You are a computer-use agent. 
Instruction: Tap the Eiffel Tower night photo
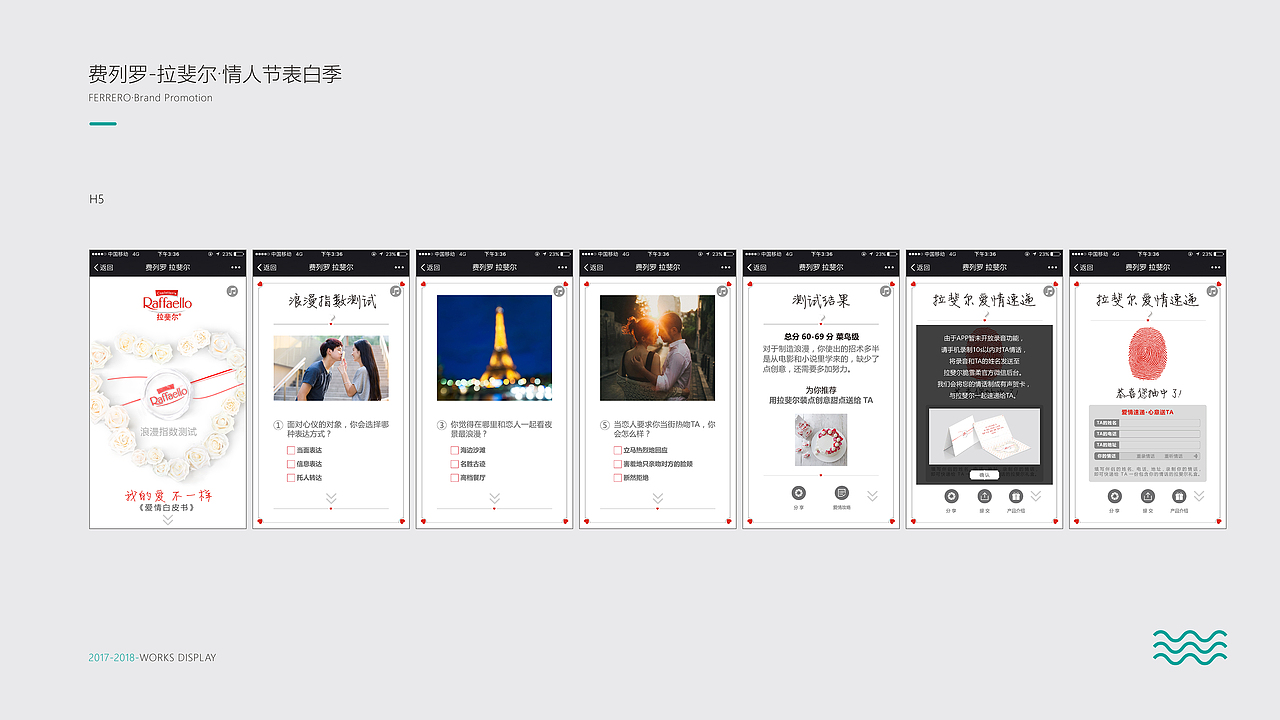click(494, 348)
